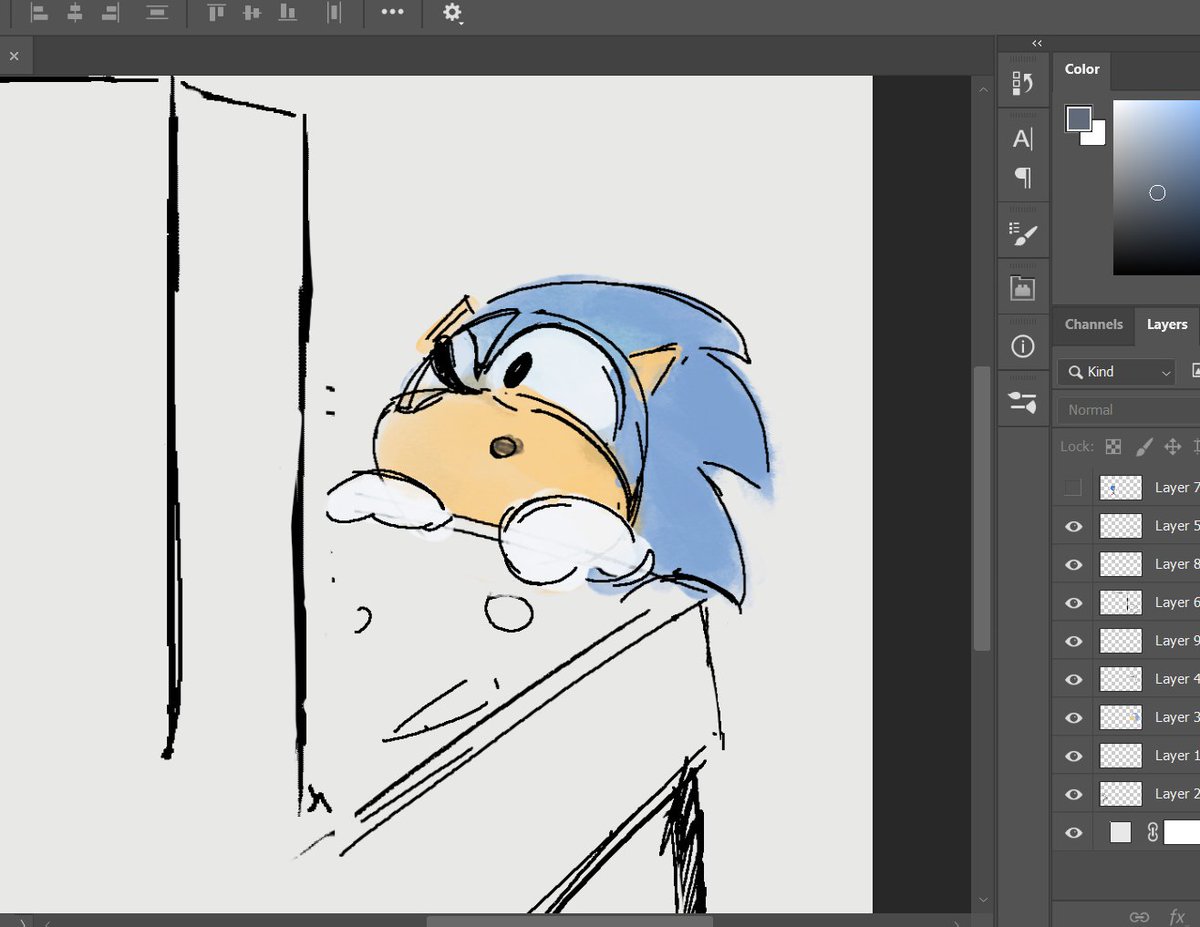Hide Layer 4 using its eye icon

click(x=1073, y=679)
